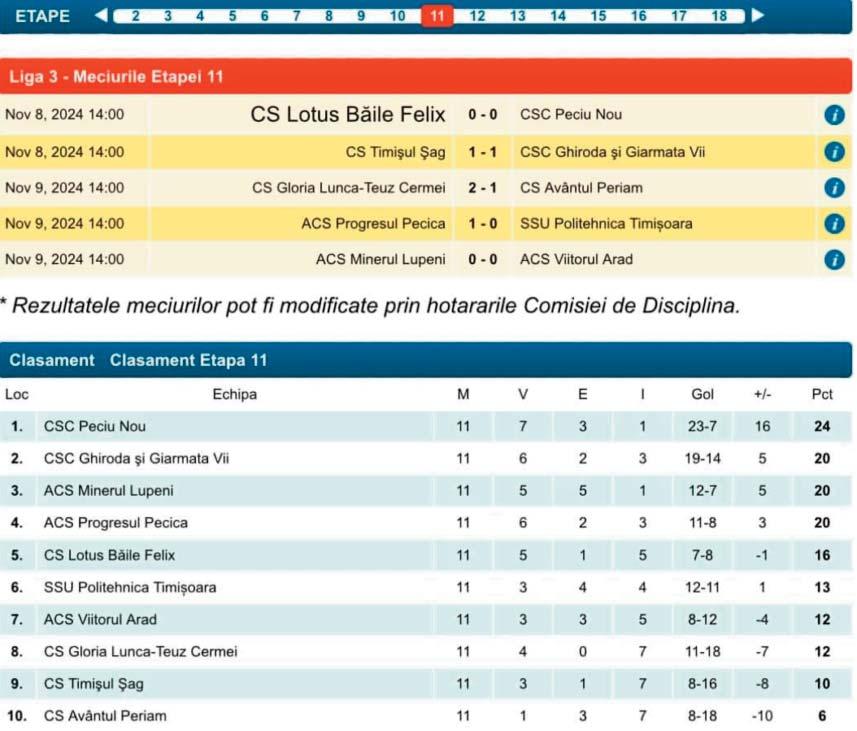Click the 1 - 1 score
The height and width of the screenshot is (731, 857).
[482, 152]
